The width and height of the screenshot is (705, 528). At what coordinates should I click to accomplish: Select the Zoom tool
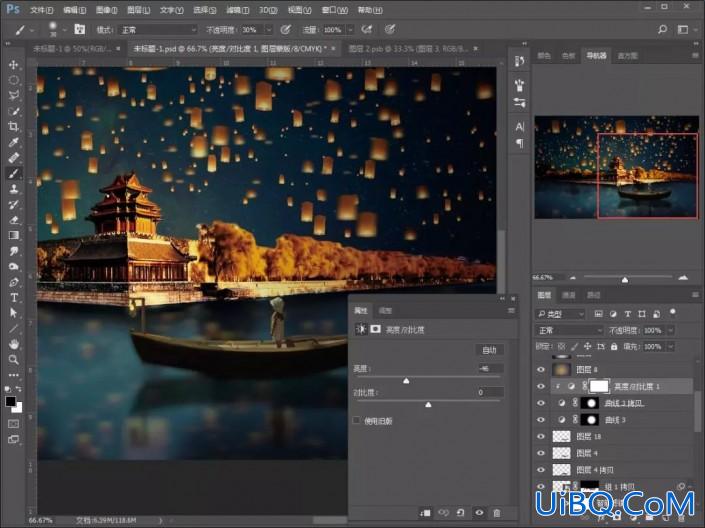pyautogui.click(x=13, y=359)
